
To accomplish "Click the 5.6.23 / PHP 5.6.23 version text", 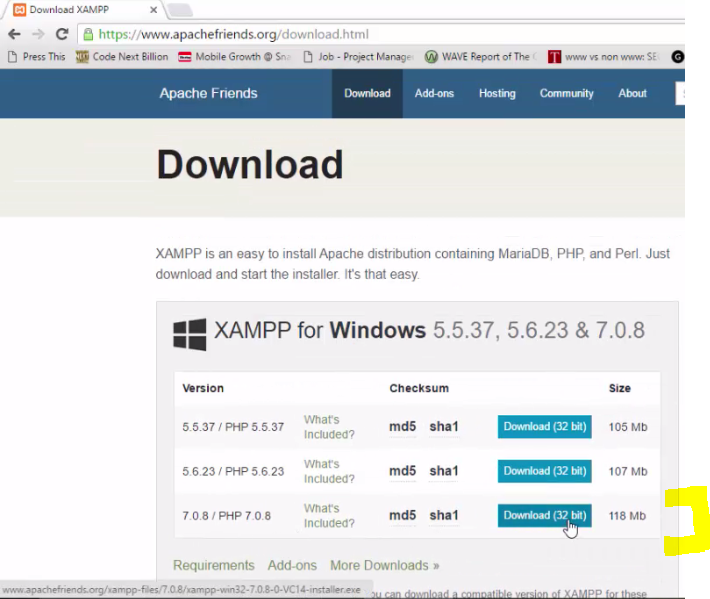I will [233, 471].
